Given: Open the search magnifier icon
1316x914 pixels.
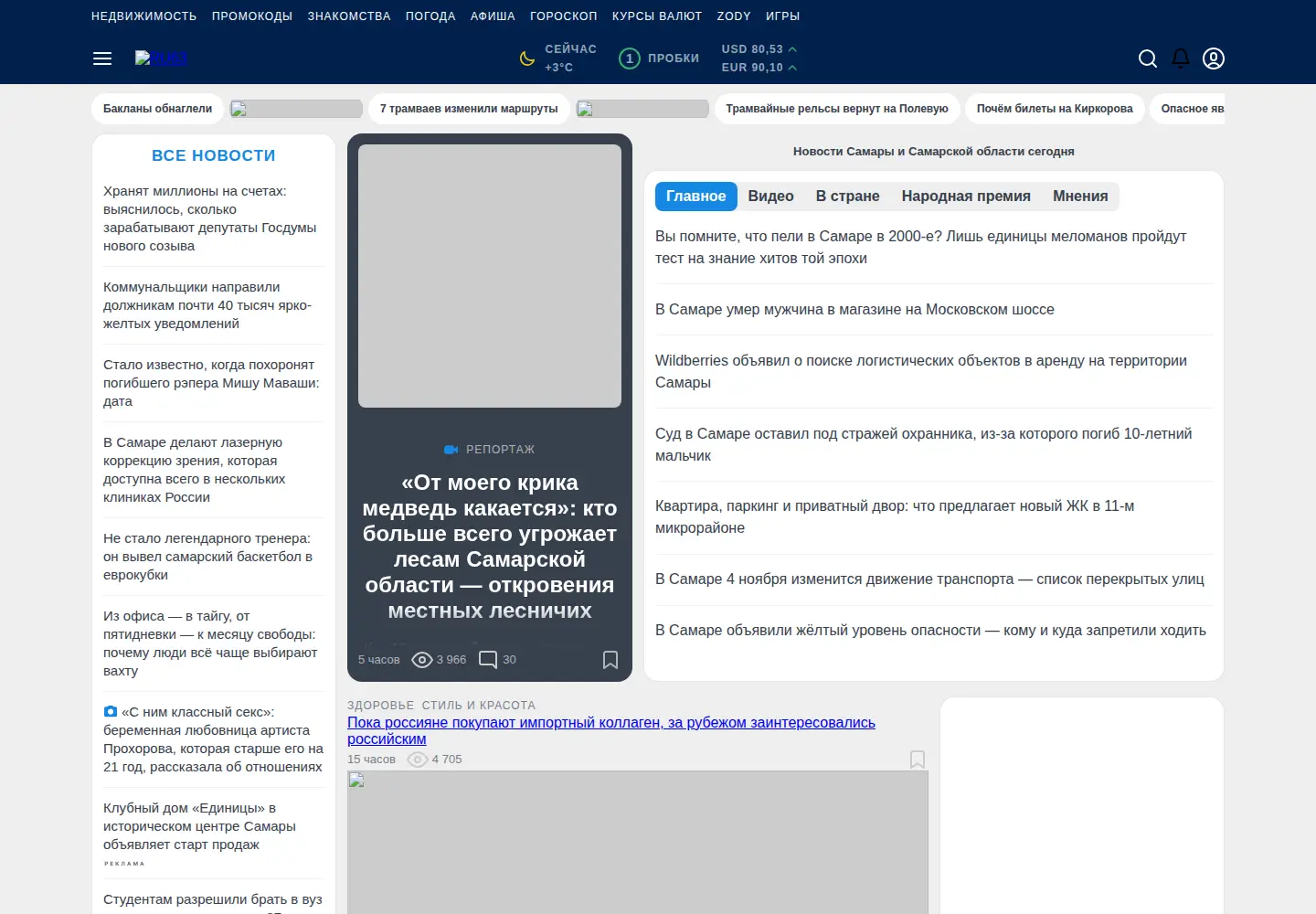Looking at the screenshot, I should point(1148,58).
